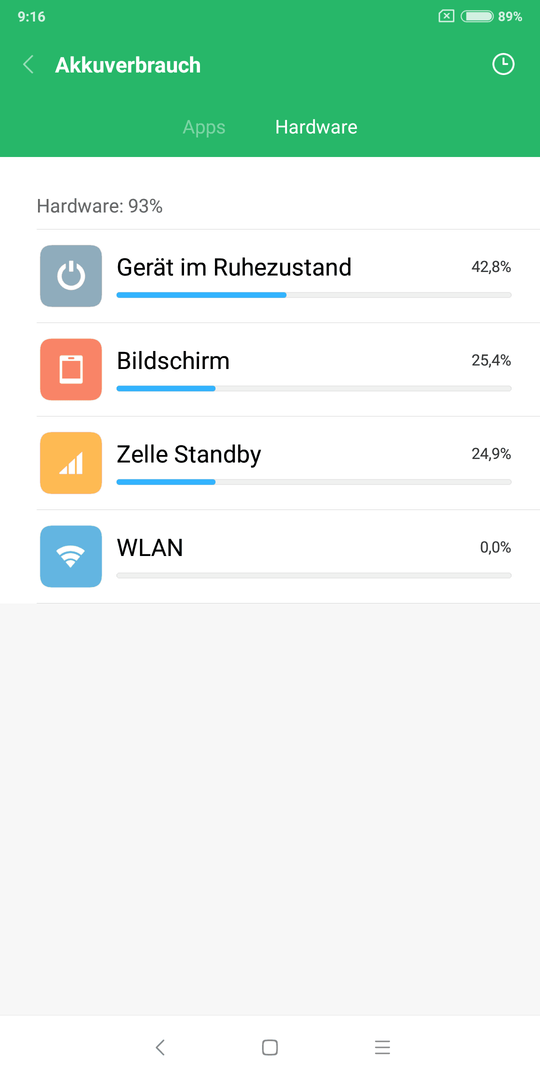Click the Gerät im Ruhezustand usage bar
Image resolution: width=540 pixels, height=1080 pixels.
pyautogui.click(x=314, y=295)
